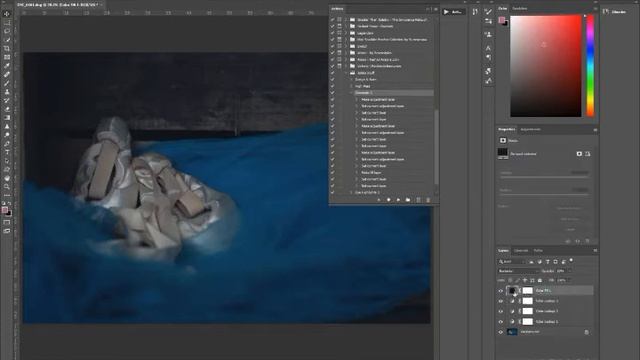Select the Blur tool
Image resolution: width=640 pixels, height=360 pixels.
click(x=7, y=126)
